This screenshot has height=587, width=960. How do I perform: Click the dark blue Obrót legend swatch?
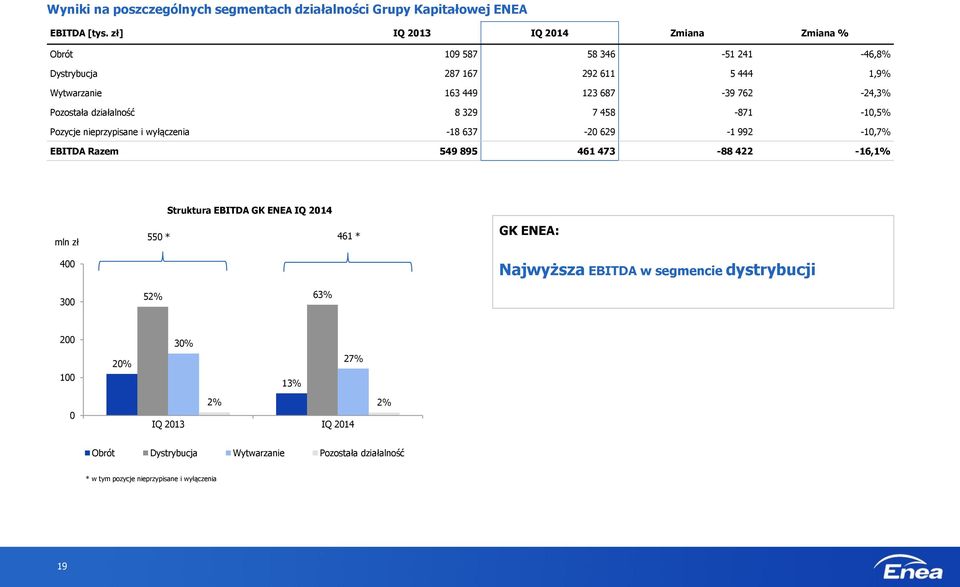[x=88, y=454]
